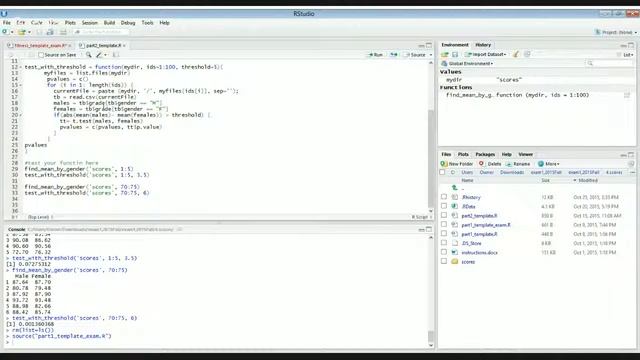Click the project icon at top right
The width and height of the screenshot is (640, 360).
click(x=598, y=32)
